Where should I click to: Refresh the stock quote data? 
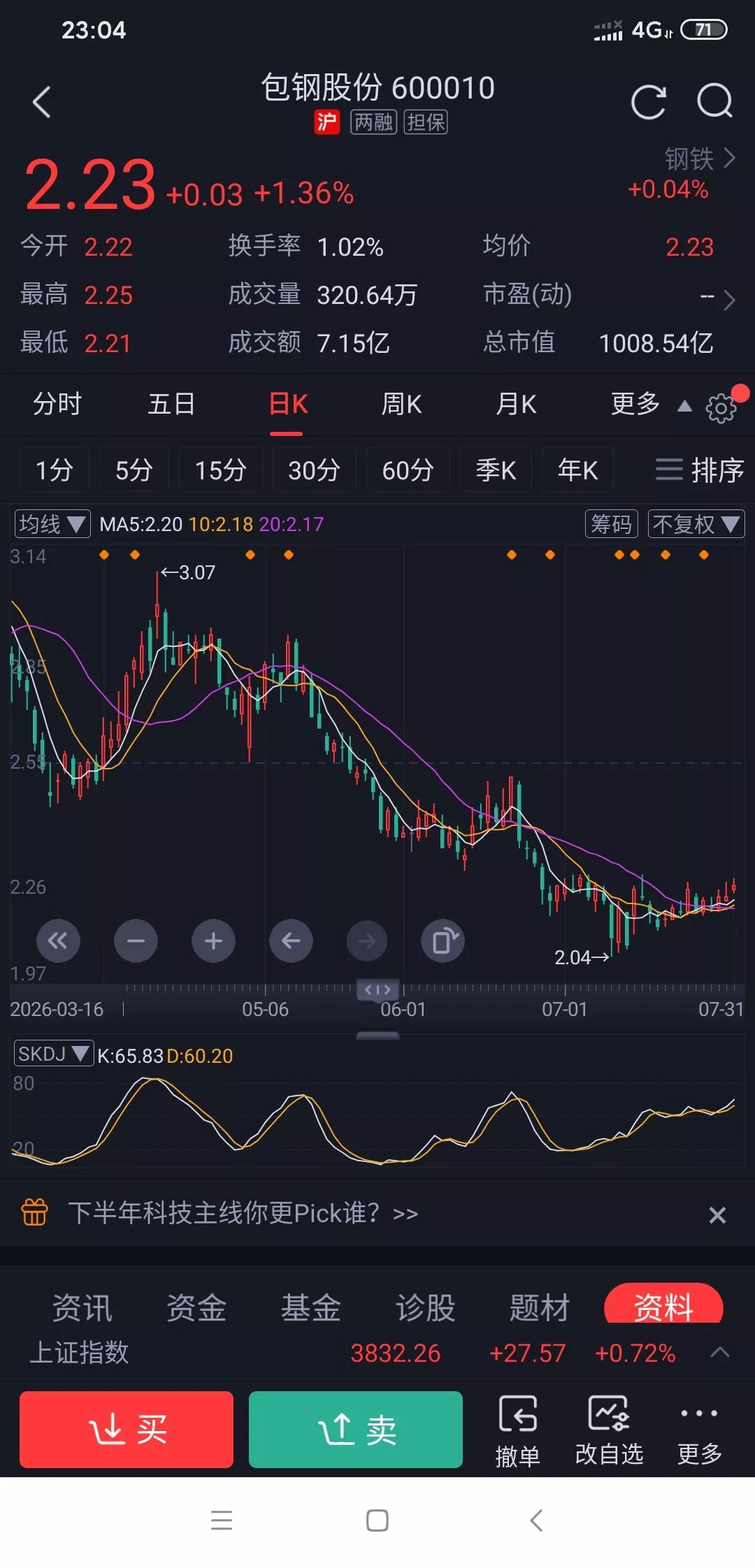click(x=648, y=102)
